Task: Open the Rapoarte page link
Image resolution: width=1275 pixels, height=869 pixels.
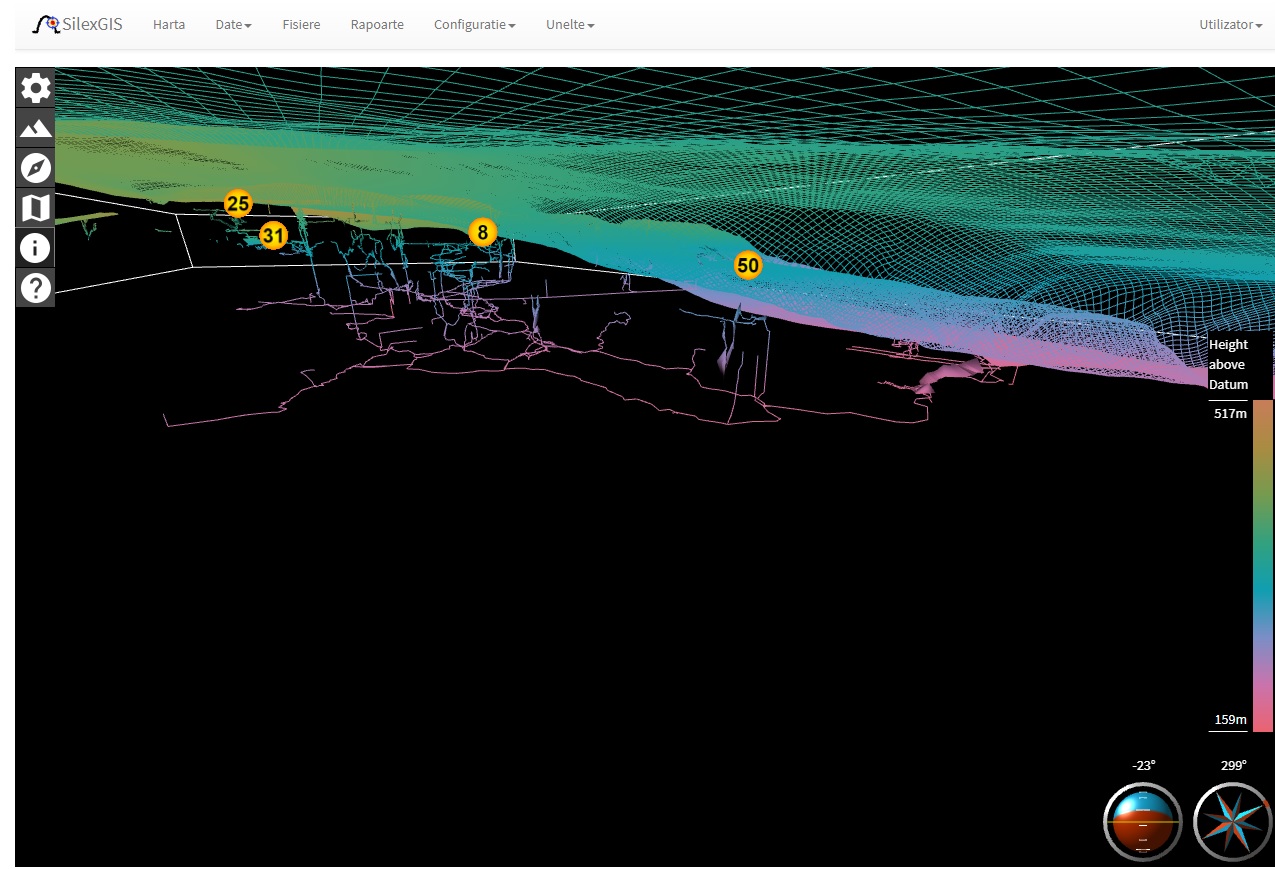Action: 377,24
